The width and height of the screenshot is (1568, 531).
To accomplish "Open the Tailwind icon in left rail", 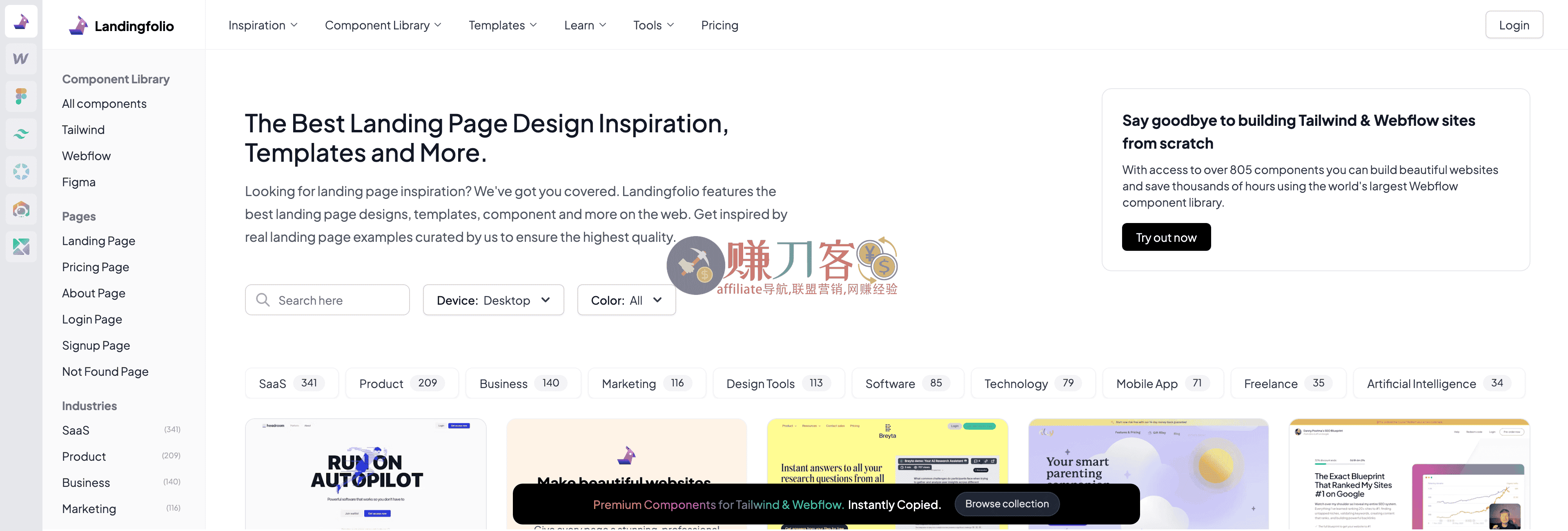I will [21, 134].
